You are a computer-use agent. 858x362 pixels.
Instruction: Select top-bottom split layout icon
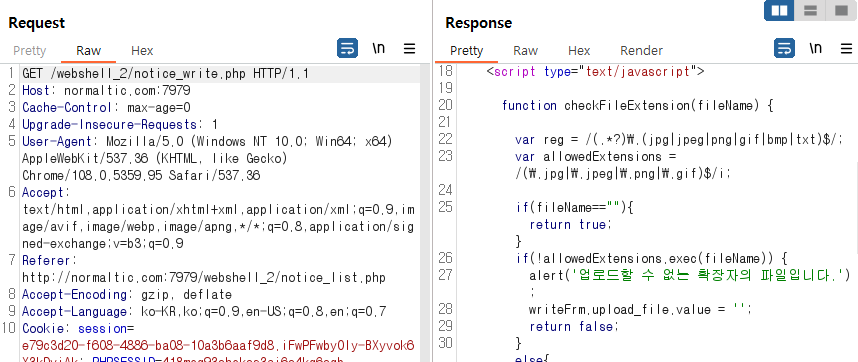point(810,11)
